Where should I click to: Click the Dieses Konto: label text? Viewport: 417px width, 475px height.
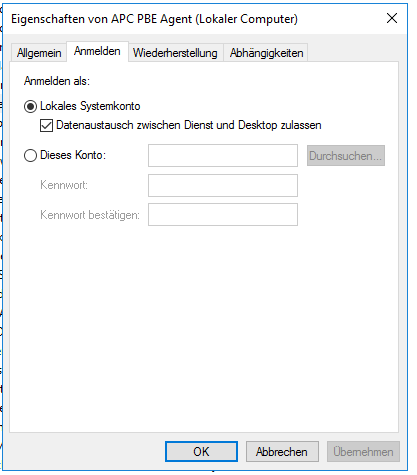tap(73, 155)
